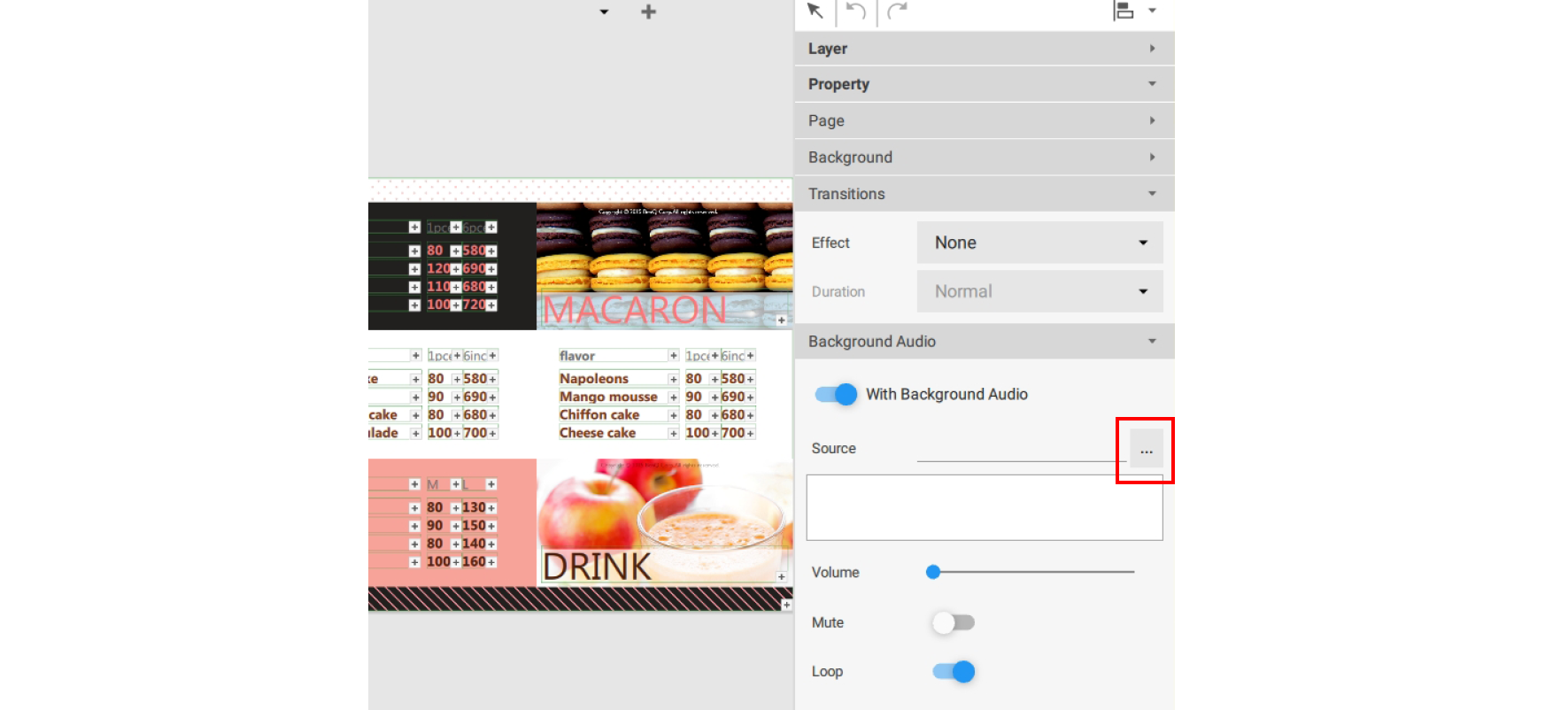Open the Effect dropdown showing None

click(x=1039, y=243)
